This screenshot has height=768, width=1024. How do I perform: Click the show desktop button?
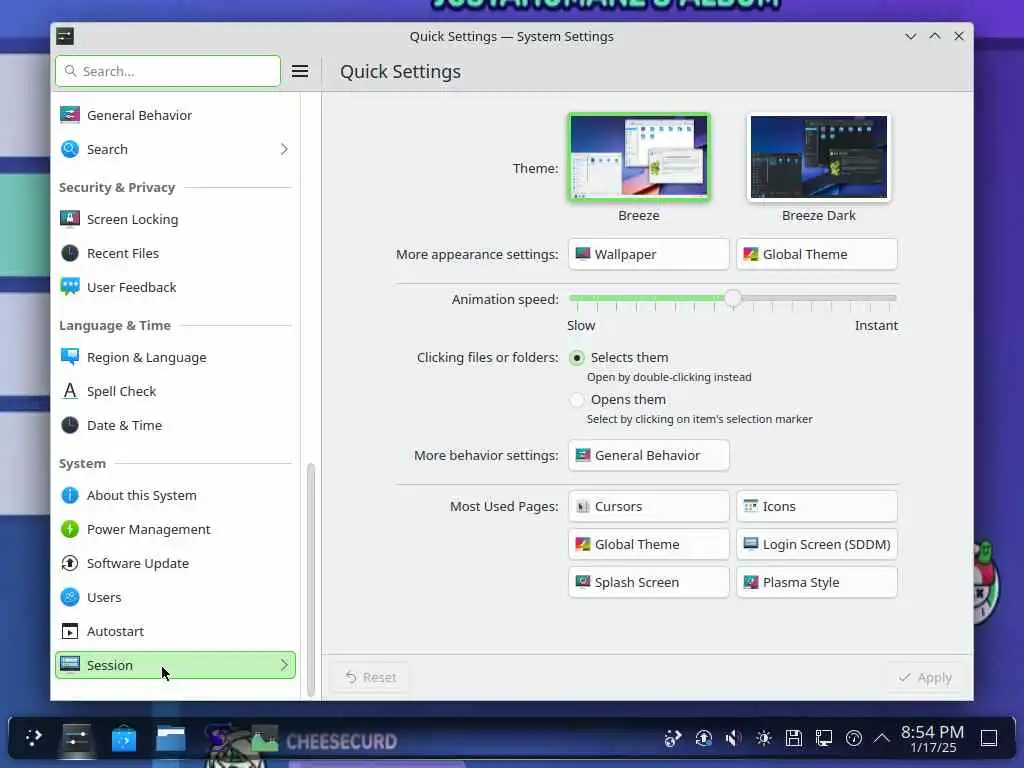[989, 738]
